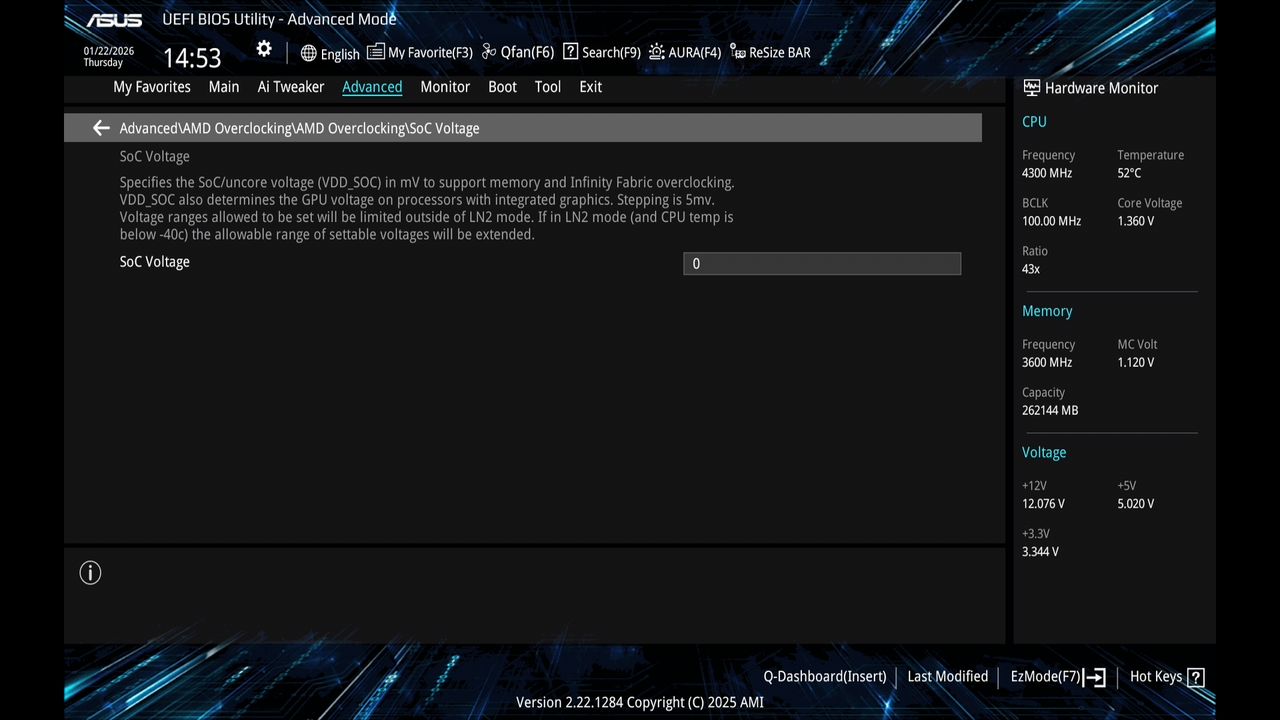This screenshot has height=720, width=1280.
Task: Switch language from English
Action: (x=330, y=53)
